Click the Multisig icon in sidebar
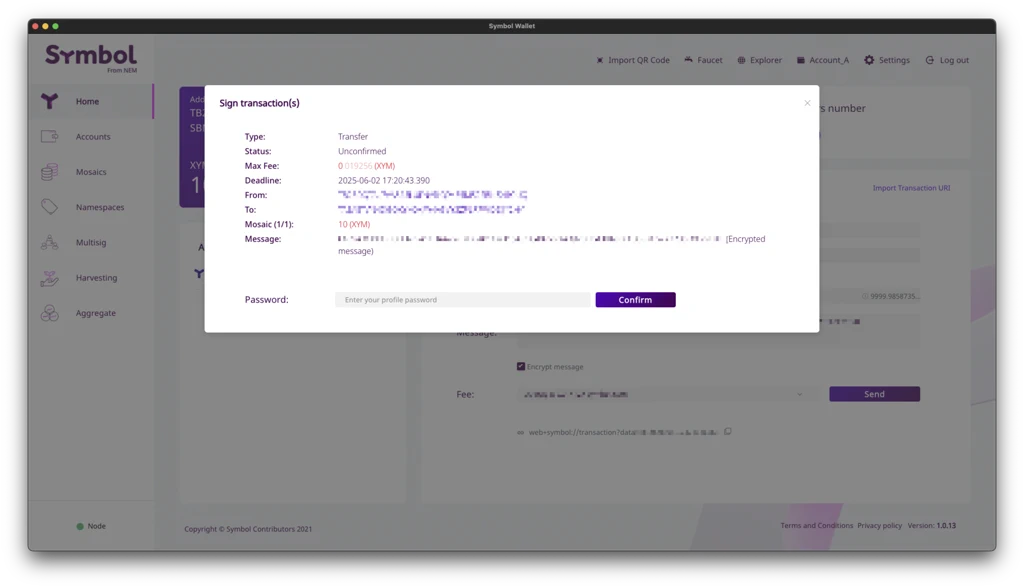 50,242
